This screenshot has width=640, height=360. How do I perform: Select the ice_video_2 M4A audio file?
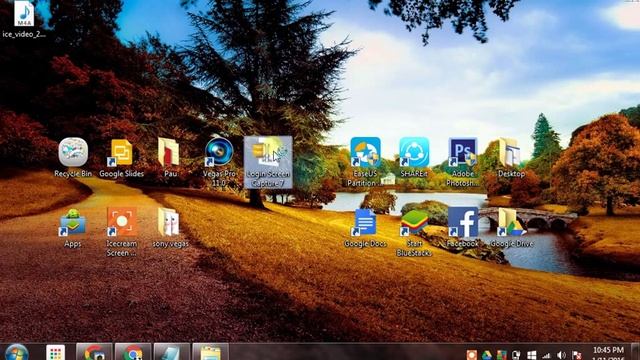pos(24,20)
